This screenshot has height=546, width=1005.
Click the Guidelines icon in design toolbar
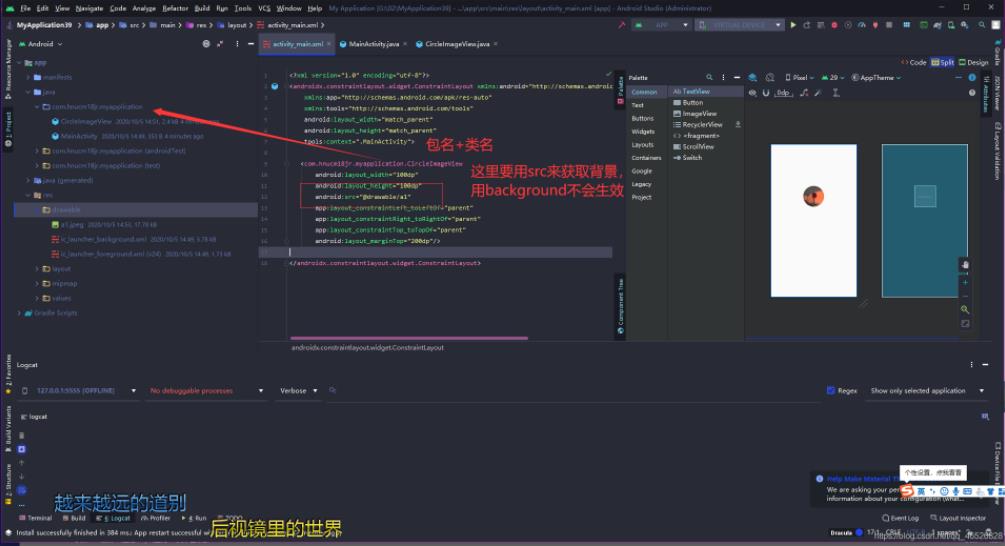tap(836, 93)
